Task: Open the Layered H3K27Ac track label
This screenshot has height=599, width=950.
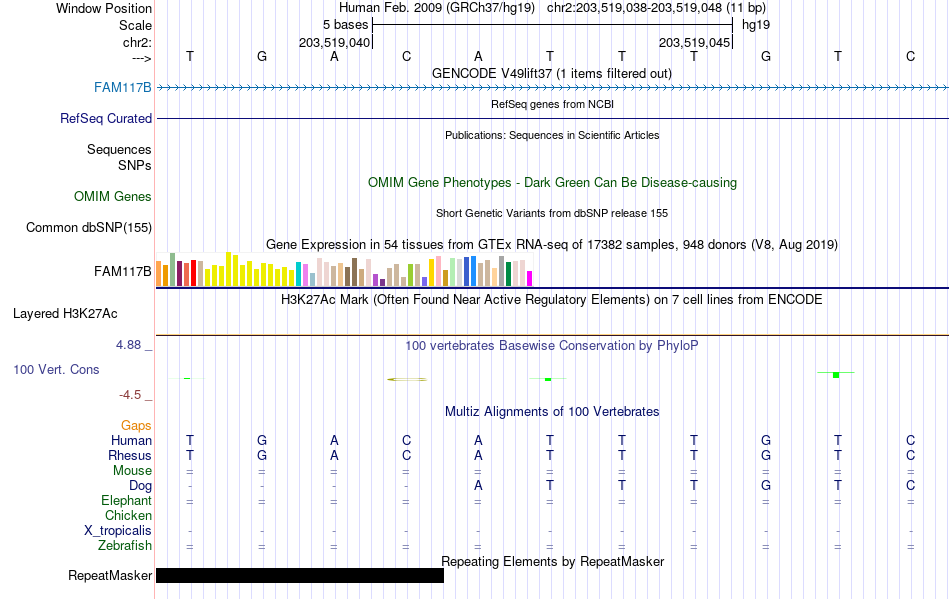Action: 65,314
